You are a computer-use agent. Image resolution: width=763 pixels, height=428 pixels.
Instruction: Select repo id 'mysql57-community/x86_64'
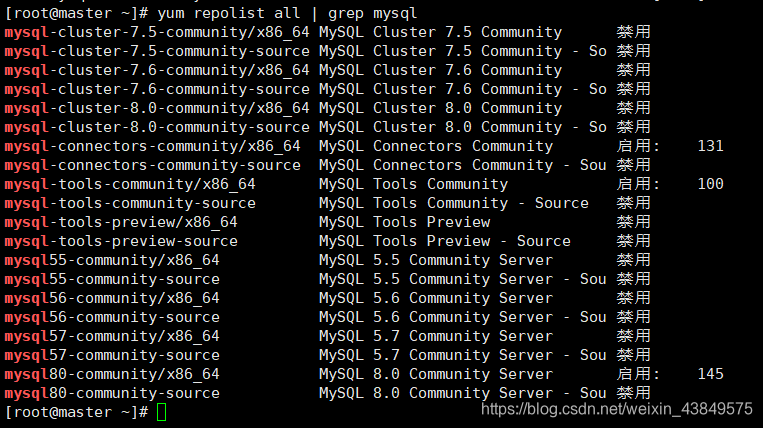pos(112,336)
